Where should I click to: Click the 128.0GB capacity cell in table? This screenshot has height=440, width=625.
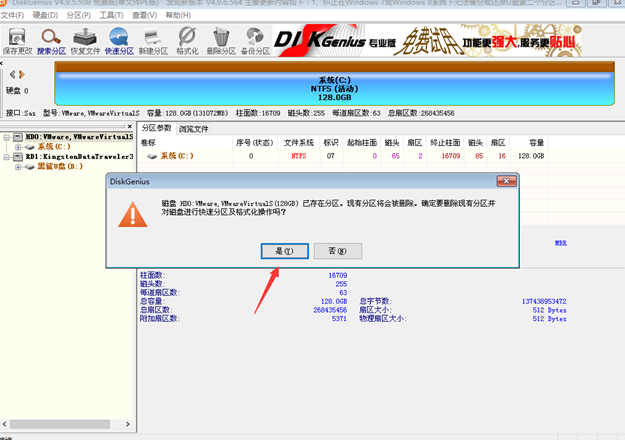pyautogui.click(x=531, y=156)
